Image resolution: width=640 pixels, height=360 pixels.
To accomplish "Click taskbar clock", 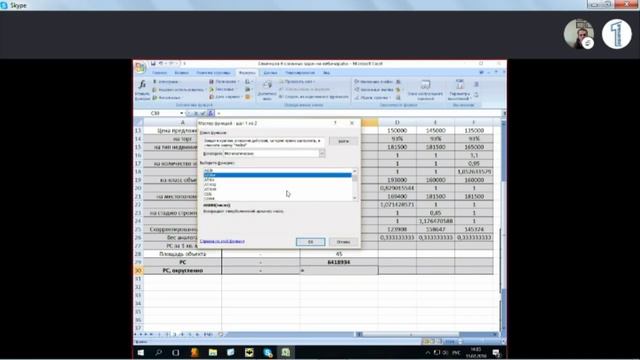I will (x=475, y=353).
